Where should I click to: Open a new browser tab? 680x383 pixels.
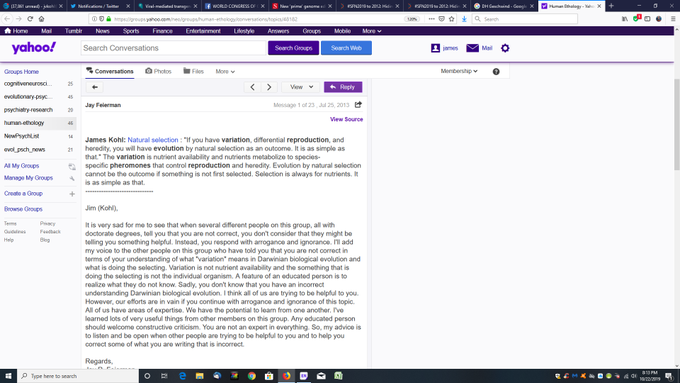coord(611,6)
